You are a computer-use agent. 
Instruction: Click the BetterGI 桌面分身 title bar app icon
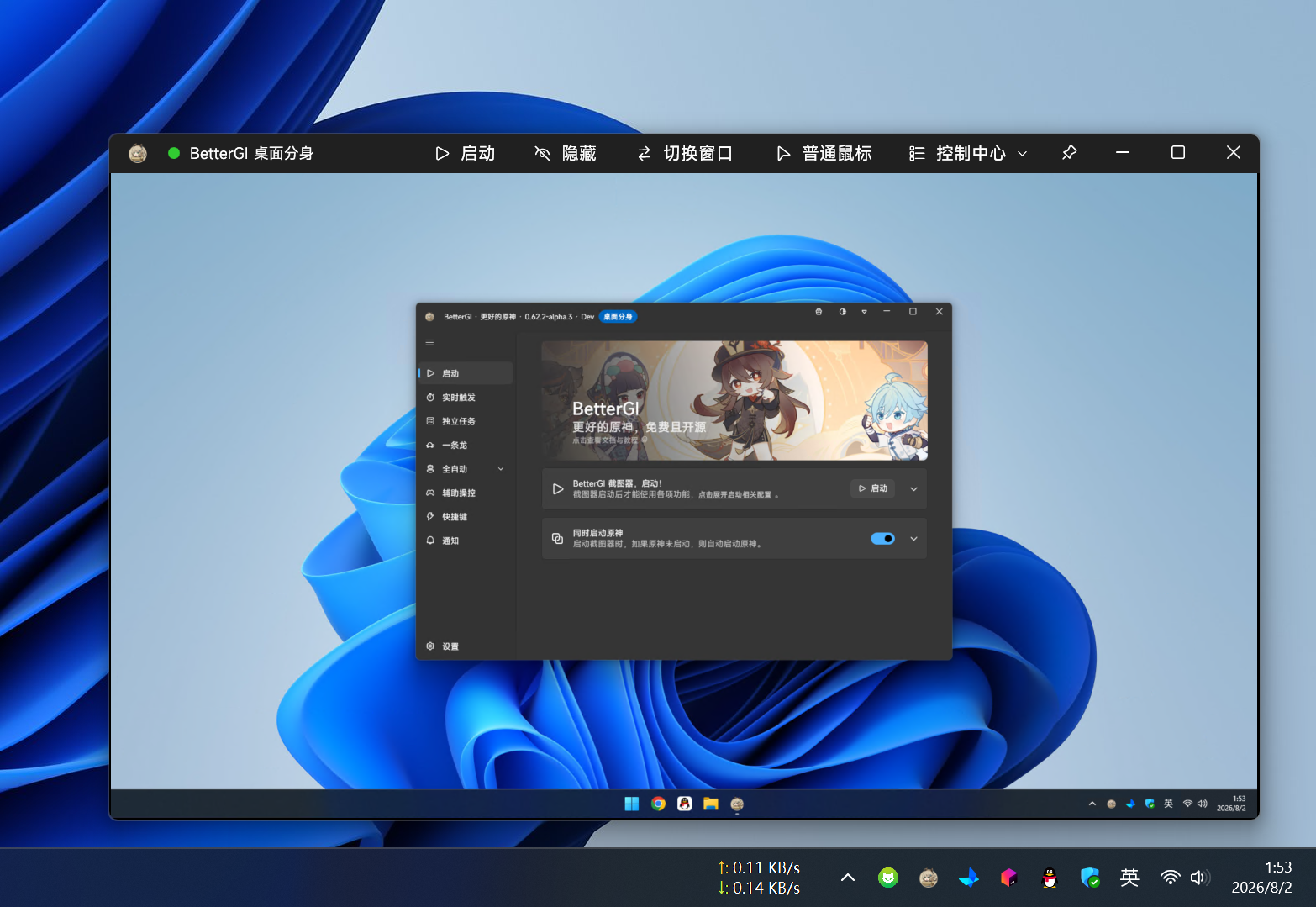(138, 153)
